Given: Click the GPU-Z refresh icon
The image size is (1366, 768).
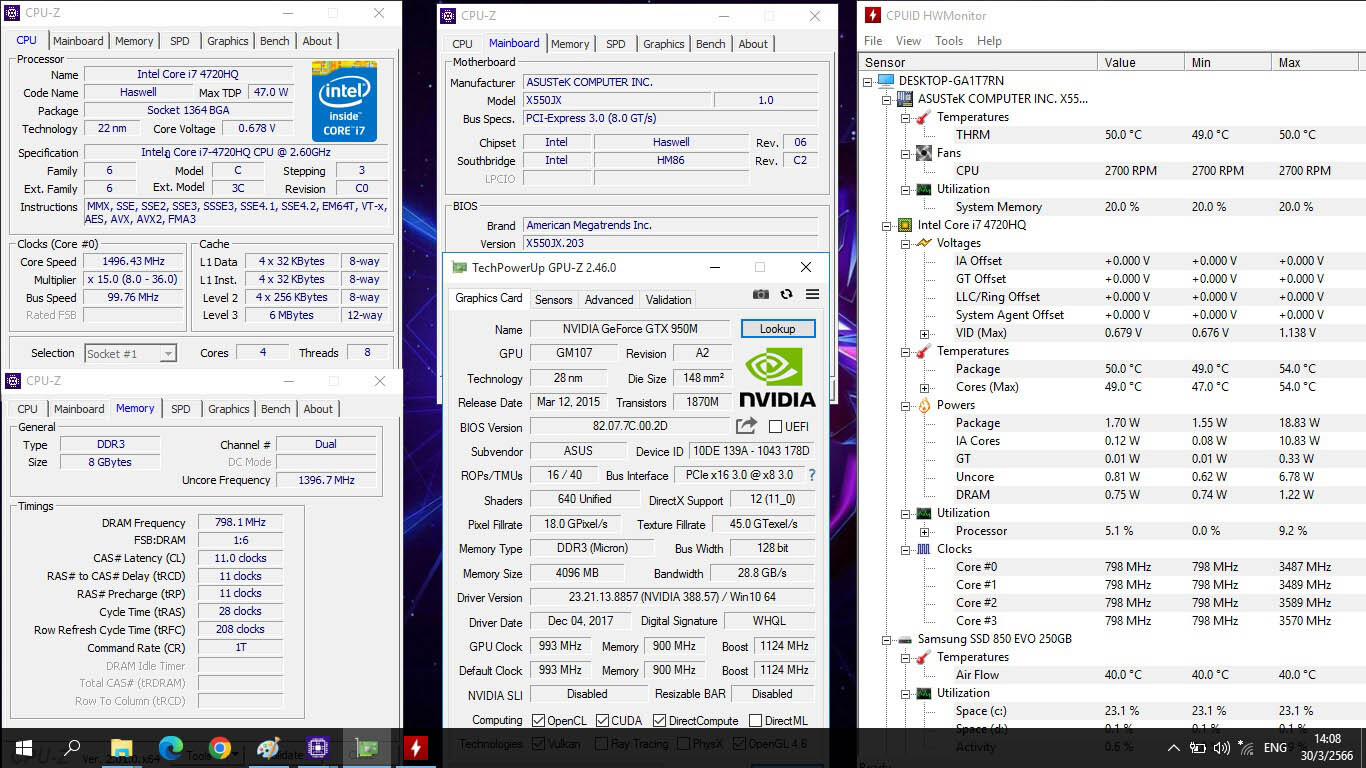Looking at the screenshot, I should click(x=786, y=294).
